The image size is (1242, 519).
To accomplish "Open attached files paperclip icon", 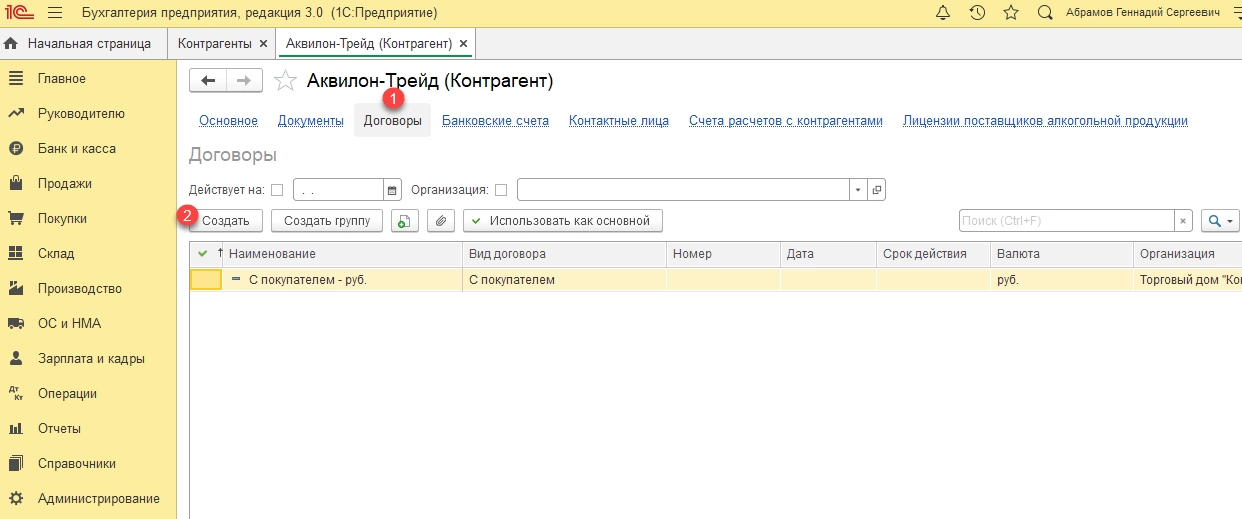I will pos(441,220).
